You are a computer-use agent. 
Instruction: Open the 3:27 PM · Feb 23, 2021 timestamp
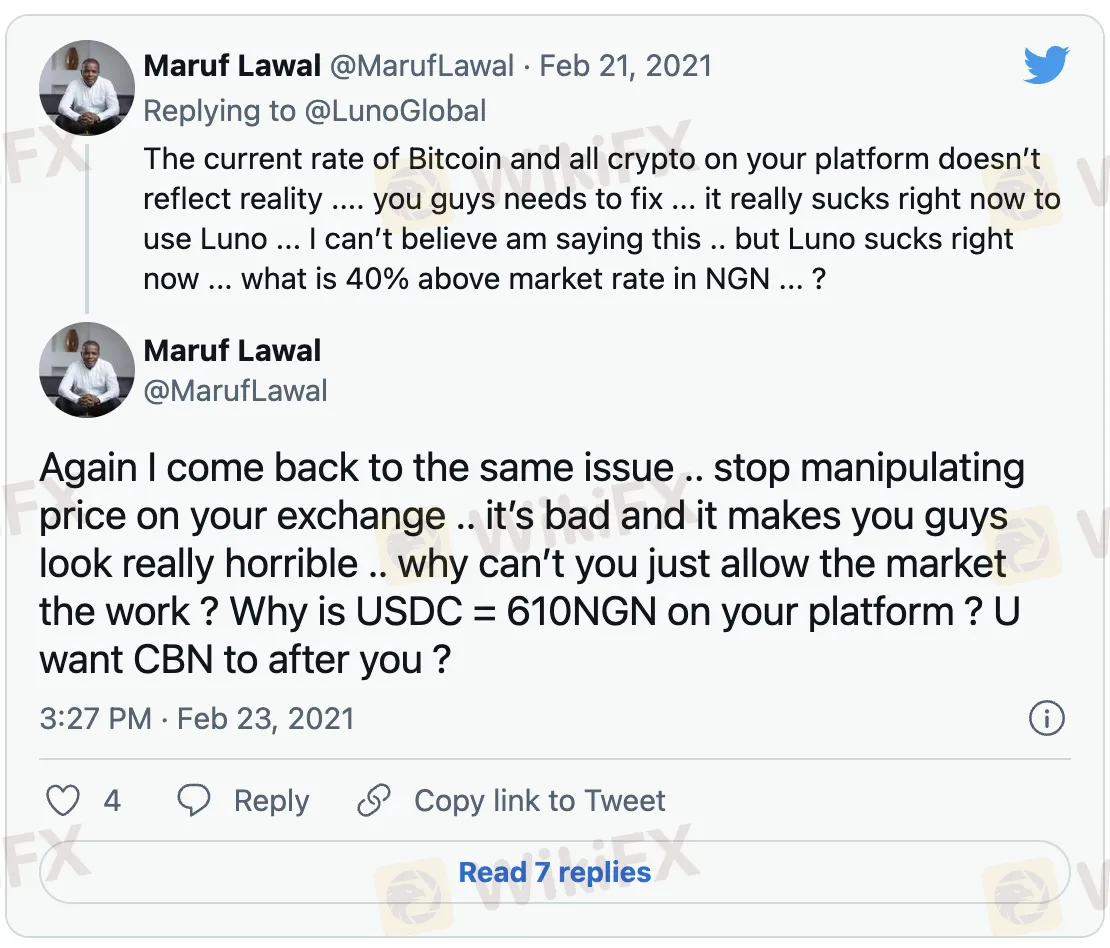pos(197,718)
